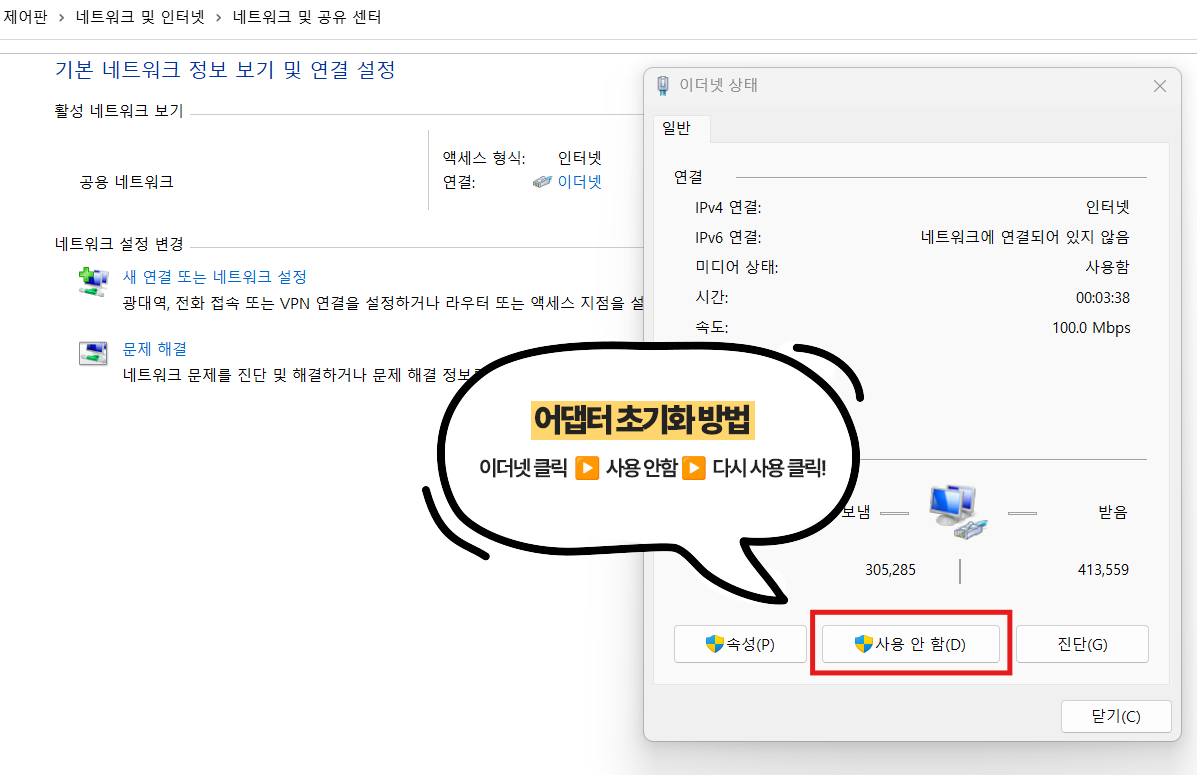Click the UAC shield on 사용 안 함(D)
1197x775 pixels.
[x=862, y=644]
